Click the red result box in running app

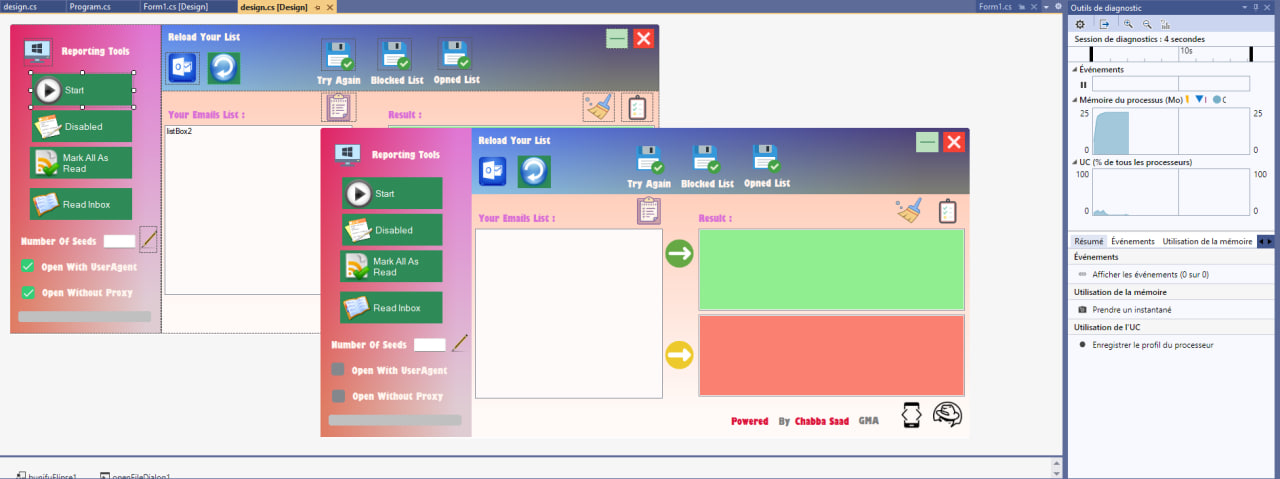pyautogui.click(x=831, y=356)
